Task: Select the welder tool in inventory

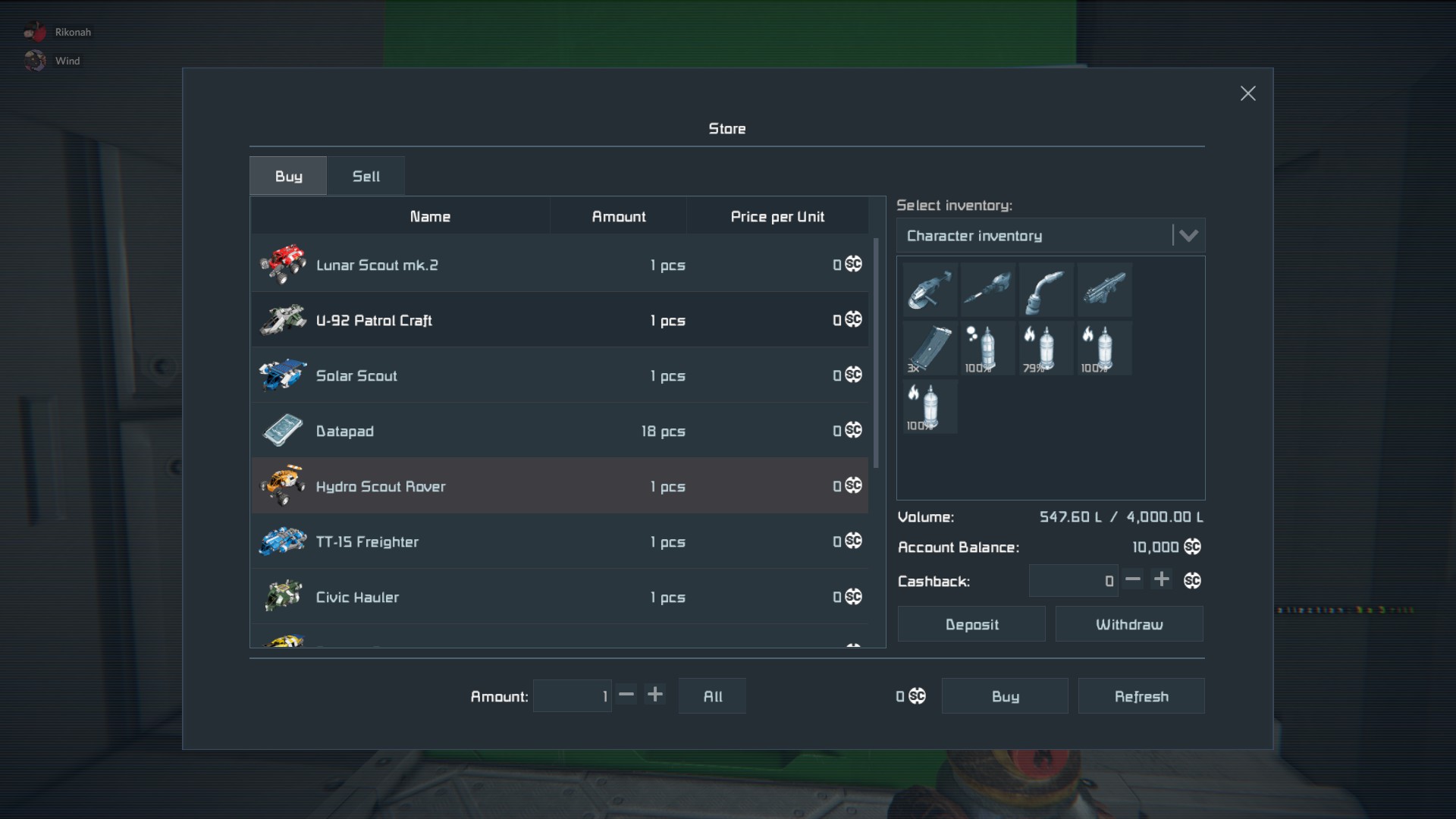Action: (1046, 290)
